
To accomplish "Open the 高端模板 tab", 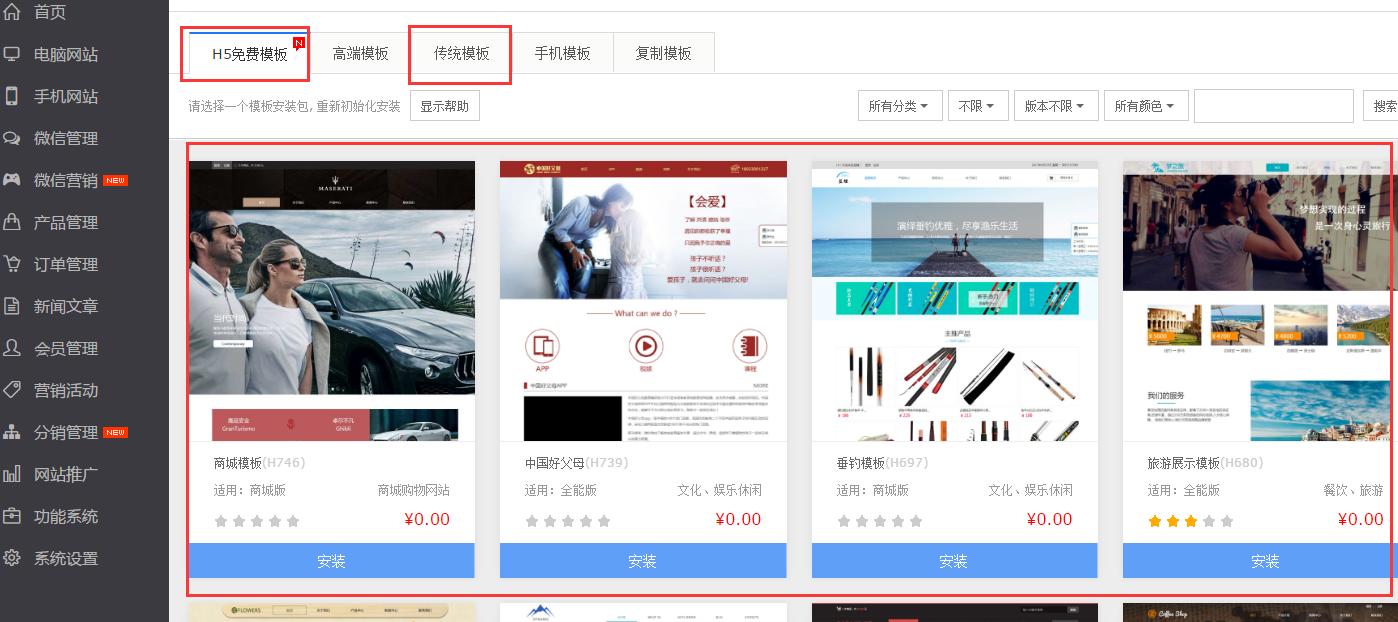I will coord(361,52).
